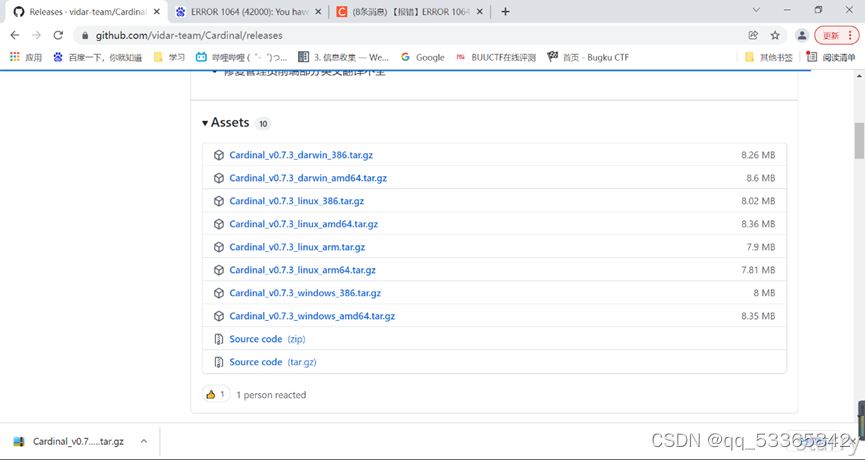Close the Releases vidar-team/Cardinal tab
The image size is (865, 460).
(157, 12)
